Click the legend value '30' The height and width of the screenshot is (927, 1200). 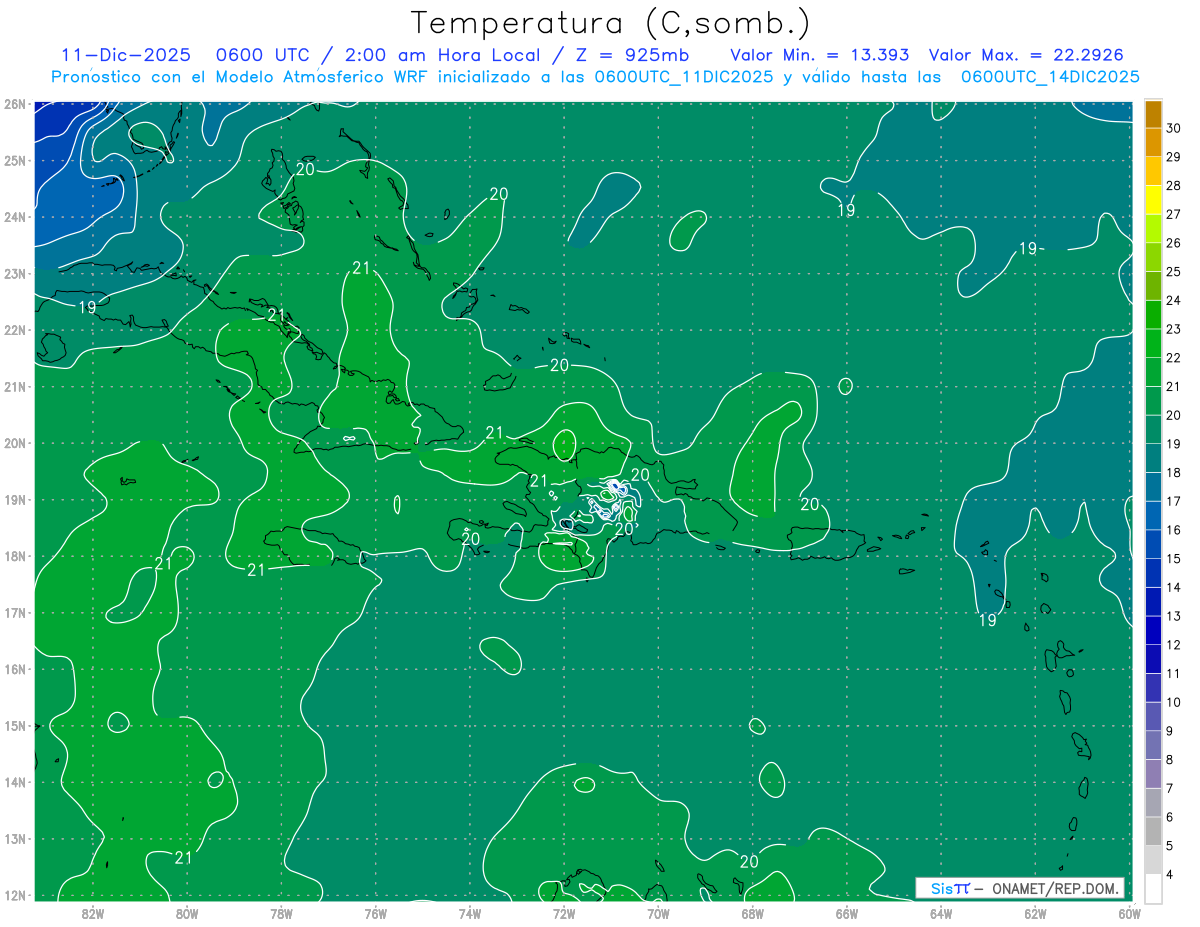[x=1174, y=128]
